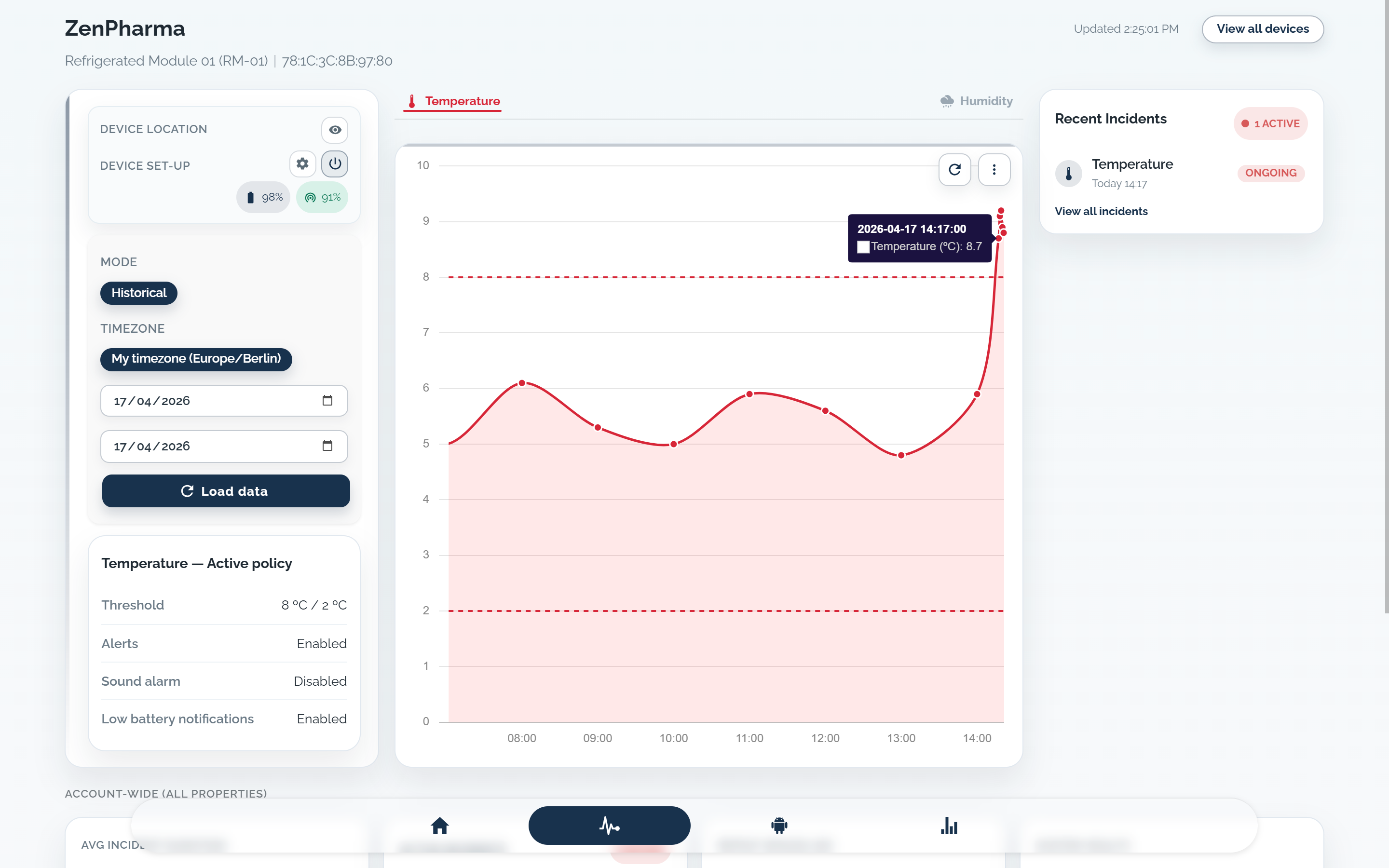This screenshot has width=1389, height=868.
Task: Open the chart three-dot options menu
Action: coord(994,169)
